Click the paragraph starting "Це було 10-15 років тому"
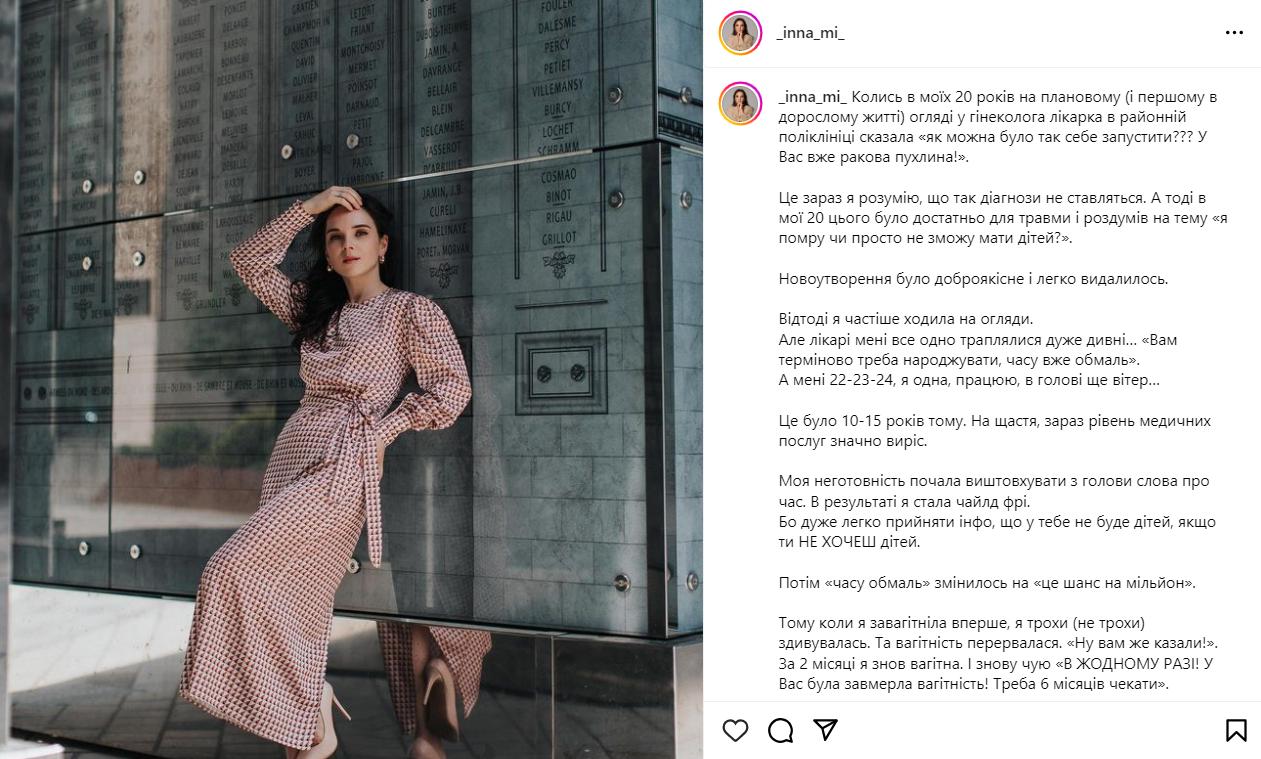The height and width of the screenshot is (759, 1261). (994, 431)
